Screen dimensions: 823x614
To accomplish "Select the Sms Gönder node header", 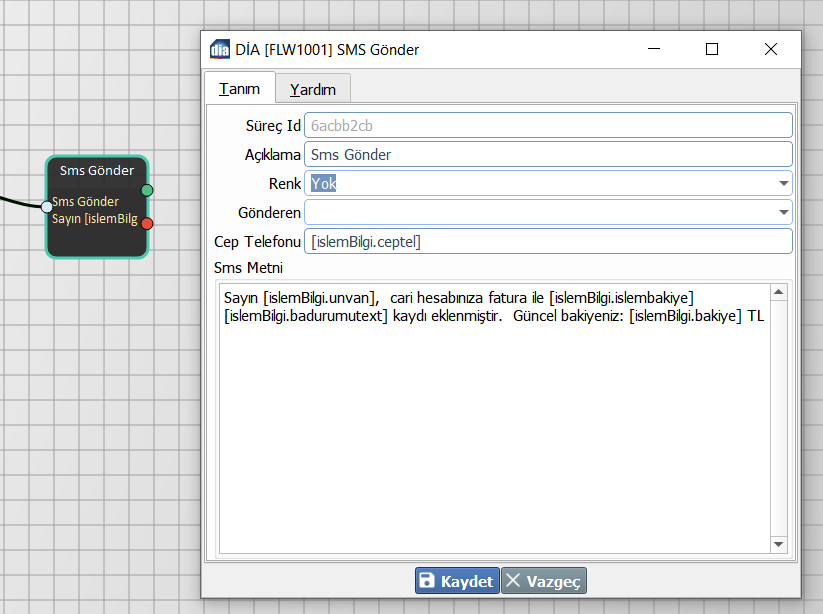I will (97, 170).
